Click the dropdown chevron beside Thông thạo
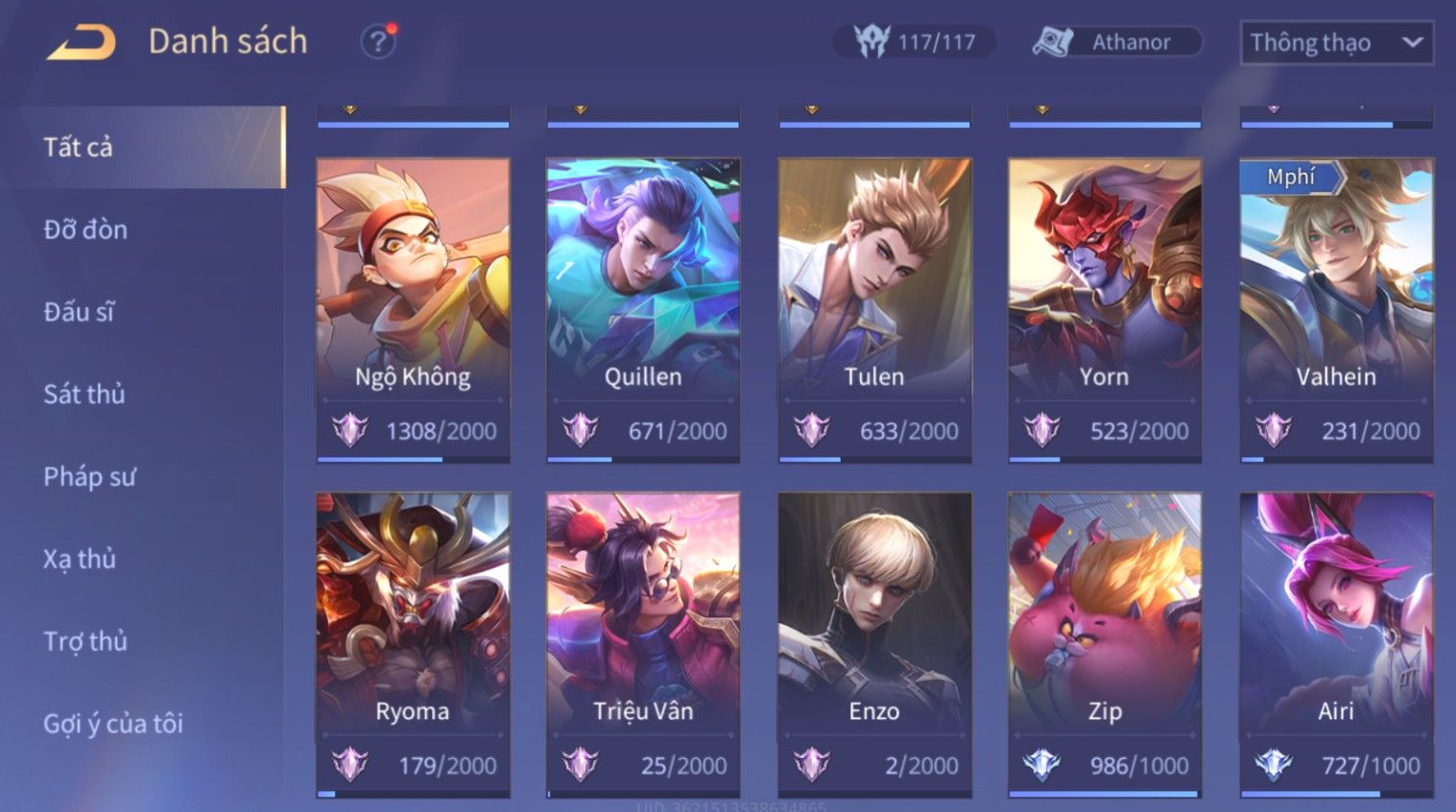The image size is (1456, 812). pos(1412,42)
